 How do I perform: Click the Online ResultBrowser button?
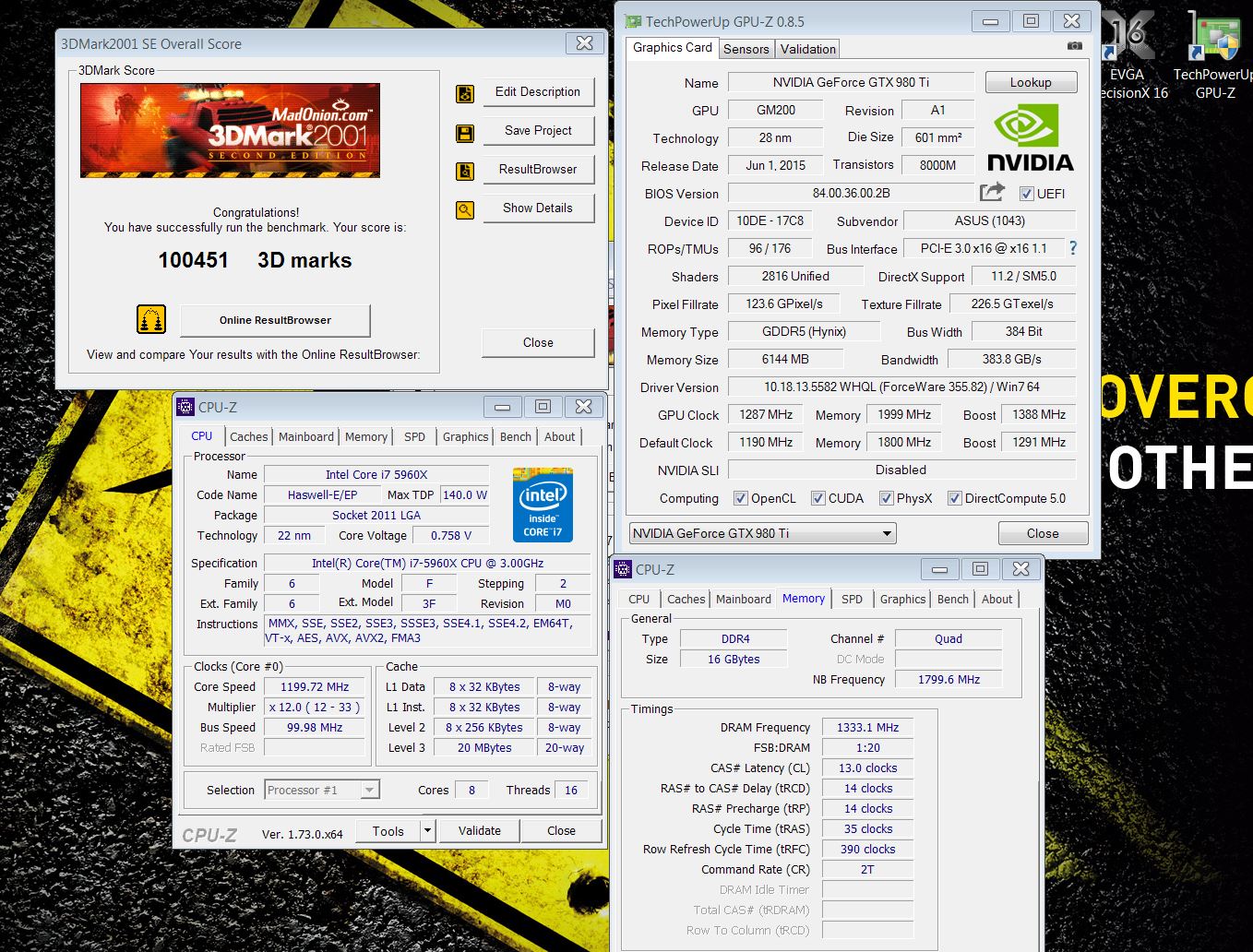click(275, 320)
